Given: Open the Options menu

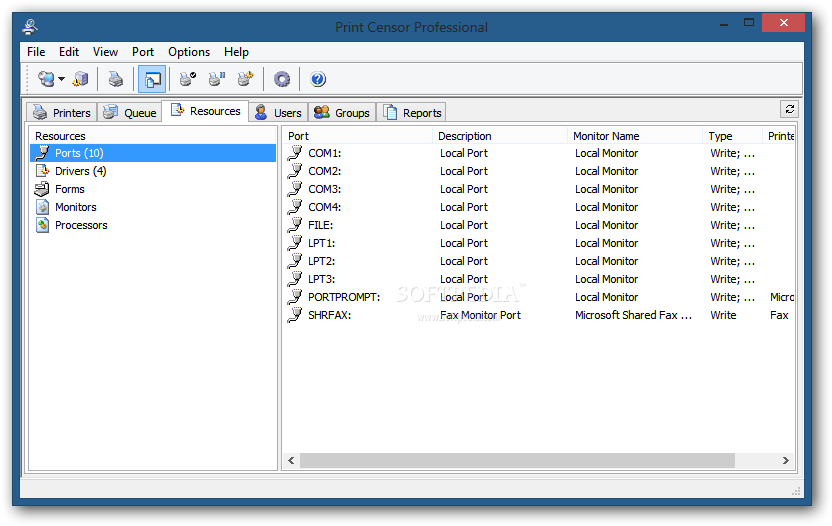Looking at the screenshot, I should tap(189, 52).
